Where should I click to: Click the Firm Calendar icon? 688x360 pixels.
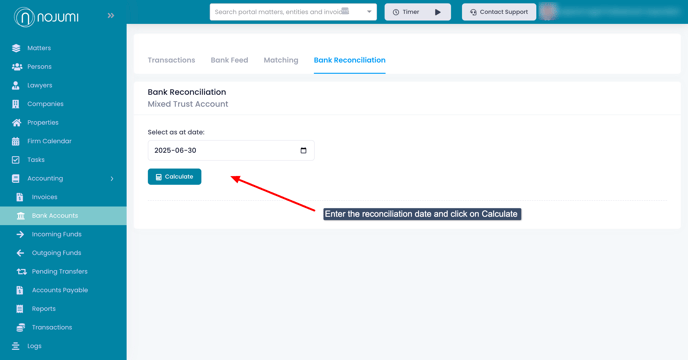click(x=16, y=141)
